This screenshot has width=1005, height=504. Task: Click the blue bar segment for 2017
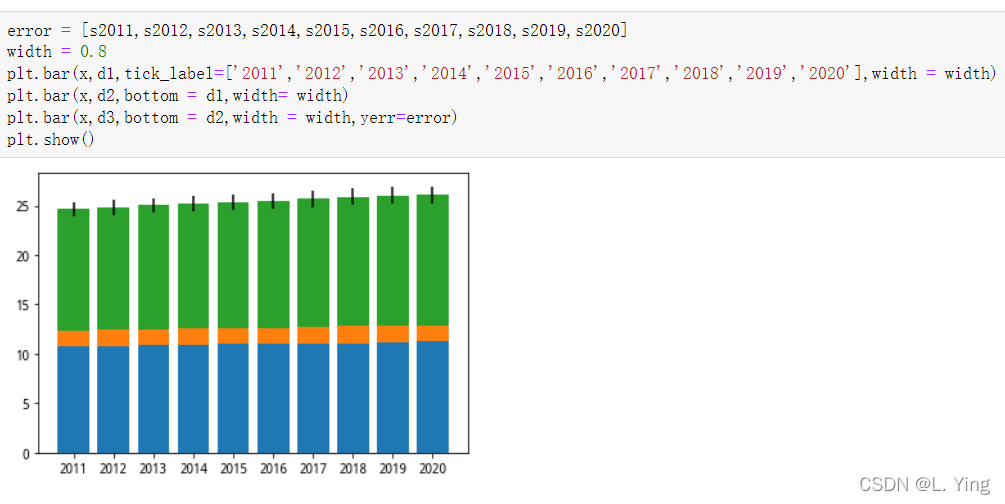[313, 398]
